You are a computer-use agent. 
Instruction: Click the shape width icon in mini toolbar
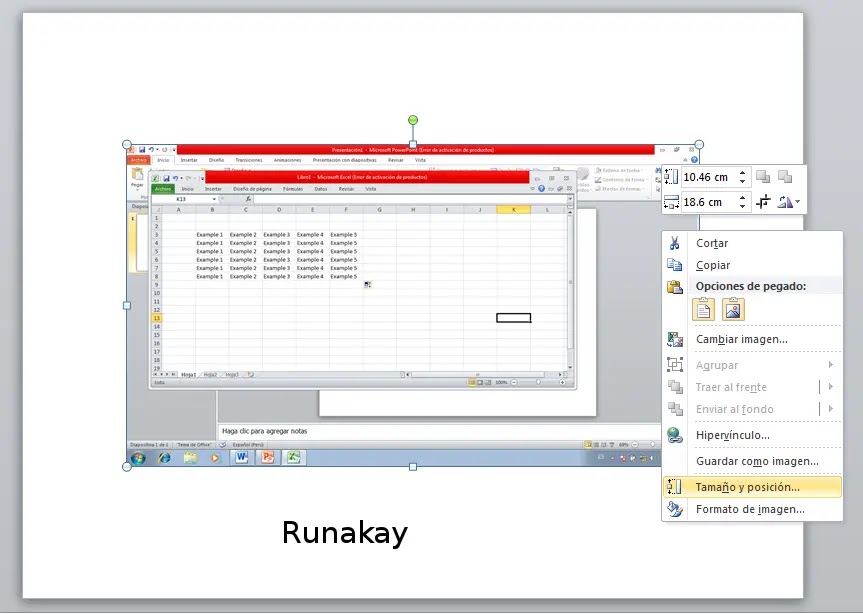point(671,202)
